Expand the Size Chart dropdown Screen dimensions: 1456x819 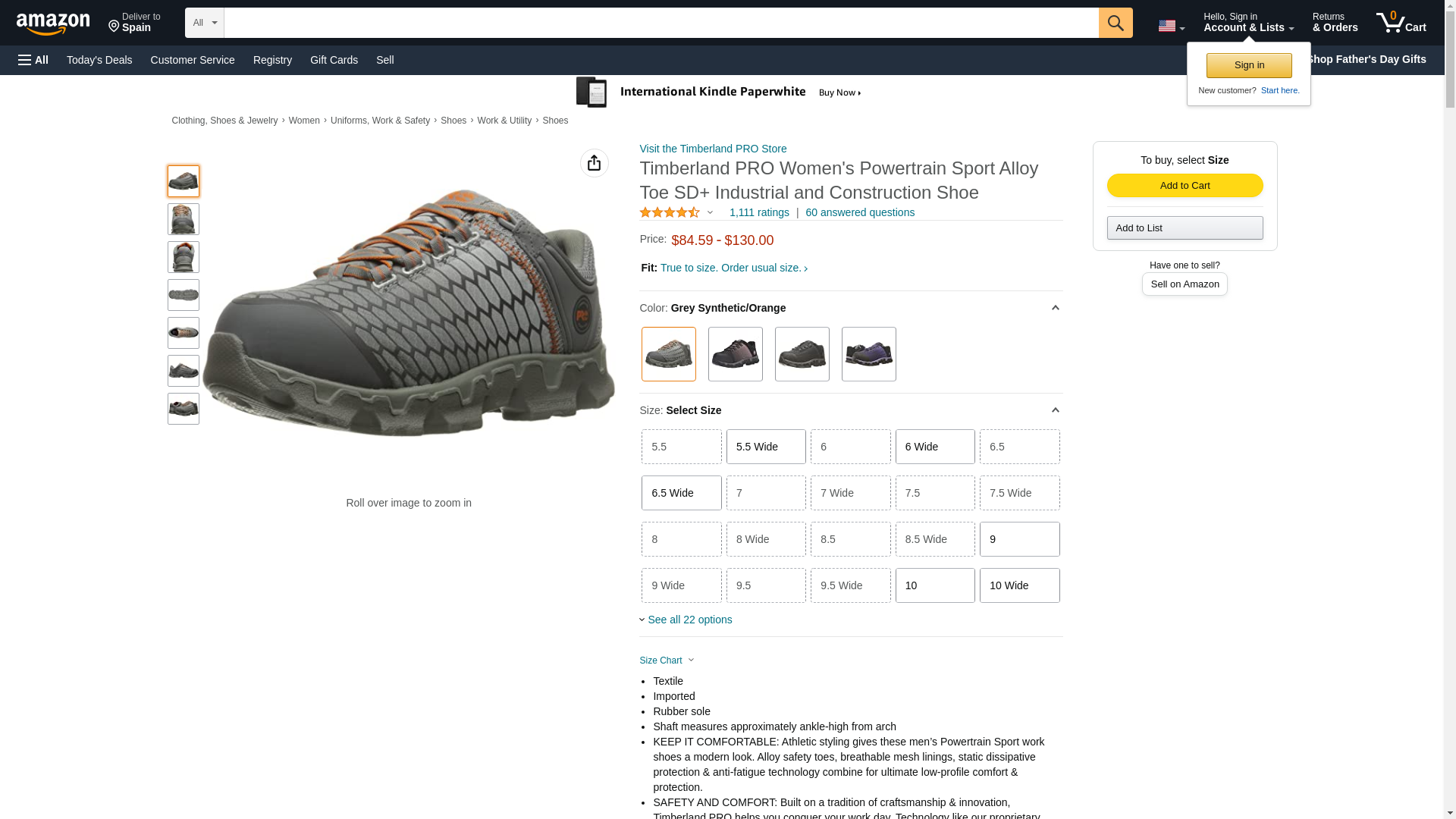pyautogui.click(x=667, y=661)
